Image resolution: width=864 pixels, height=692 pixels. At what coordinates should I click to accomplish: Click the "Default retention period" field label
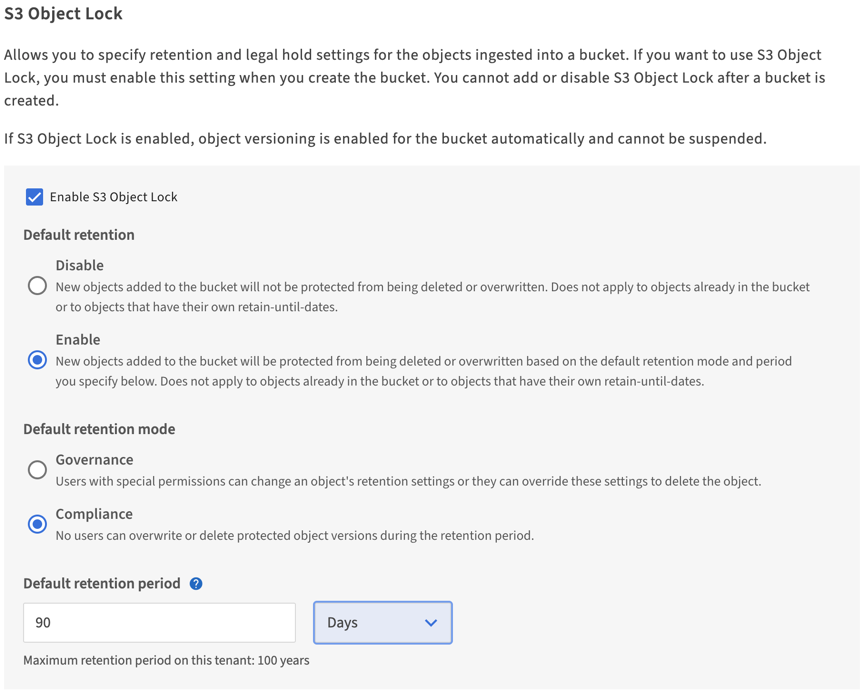pyautogui.click(x=102, y=584)
